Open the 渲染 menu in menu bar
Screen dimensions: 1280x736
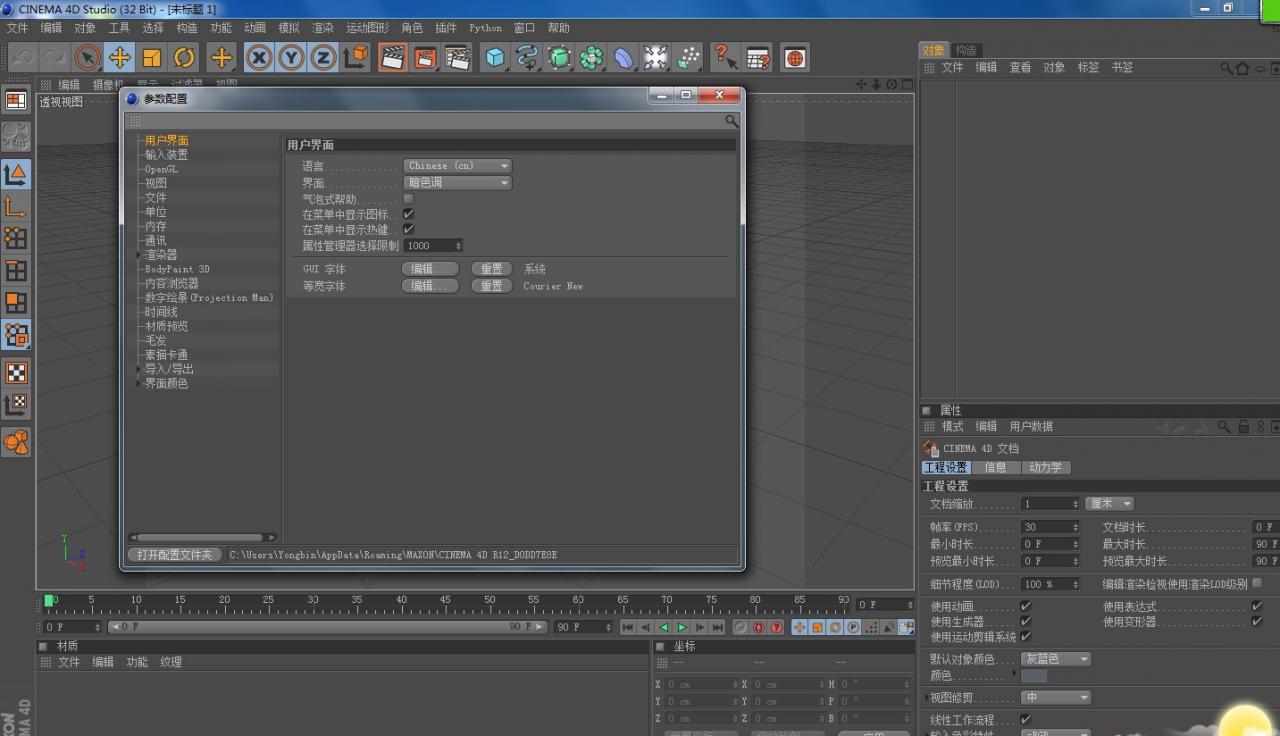coord(323,28)
